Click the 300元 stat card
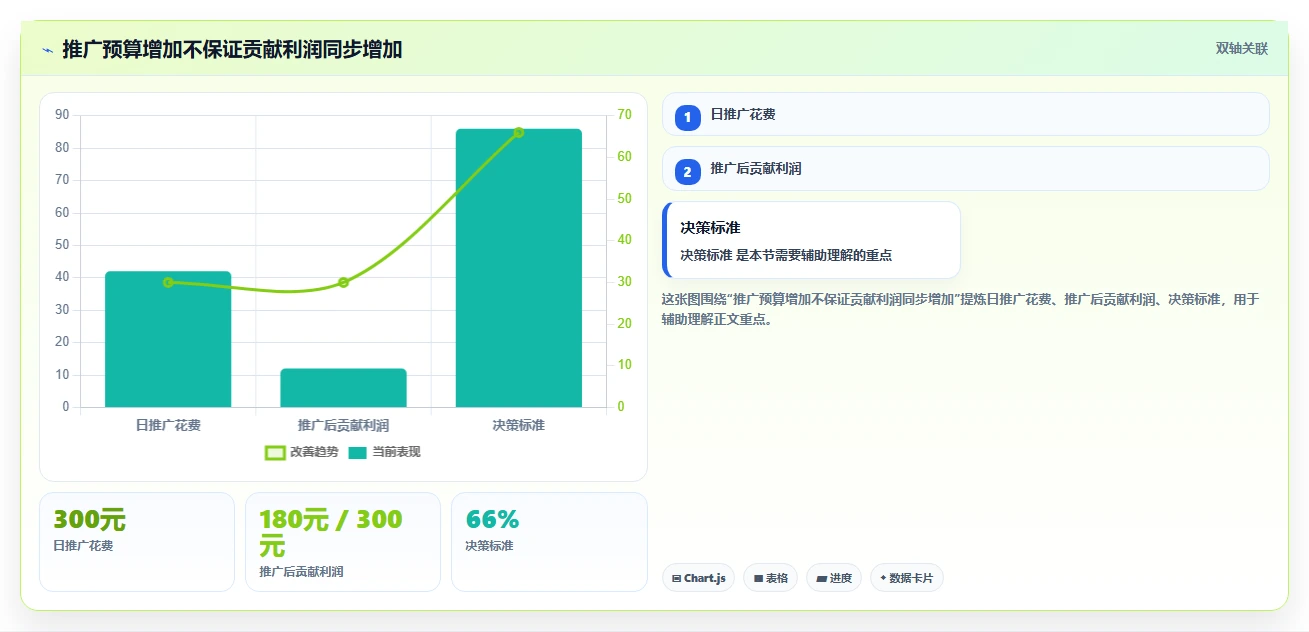The width and height of the screenshot is (1309, 632). [137, 542]
